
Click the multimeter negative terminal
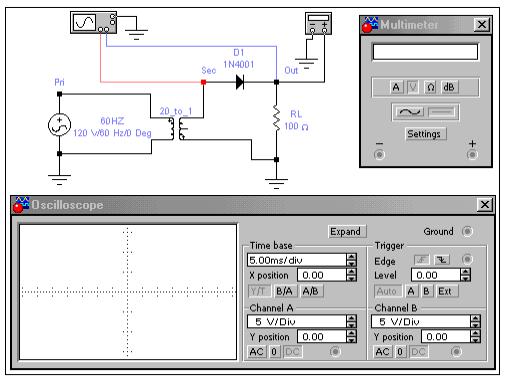pyautogui.click(x=379, y=155)
